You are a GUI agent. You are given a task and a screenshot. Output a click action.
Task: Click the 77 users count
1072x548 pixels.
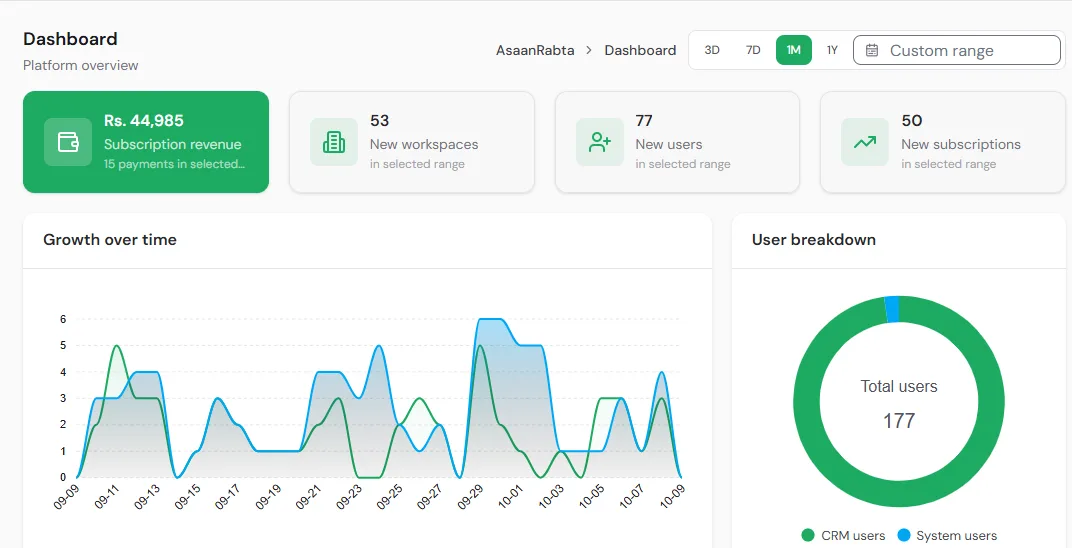point(644,121)
